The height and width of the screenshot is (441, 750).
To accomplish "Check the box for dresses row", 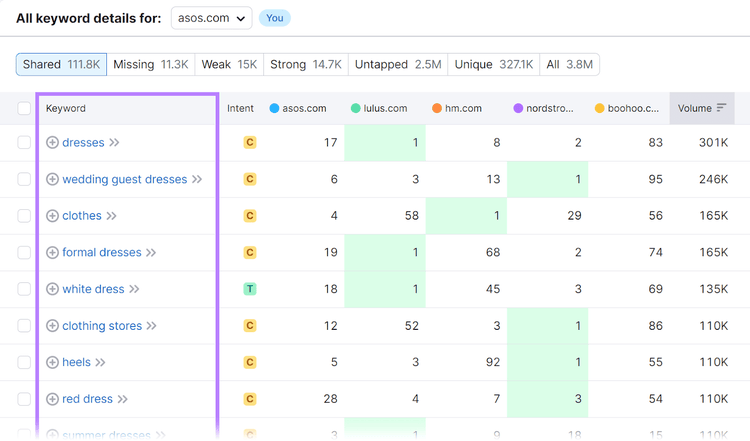I will (x=24, y=143).
